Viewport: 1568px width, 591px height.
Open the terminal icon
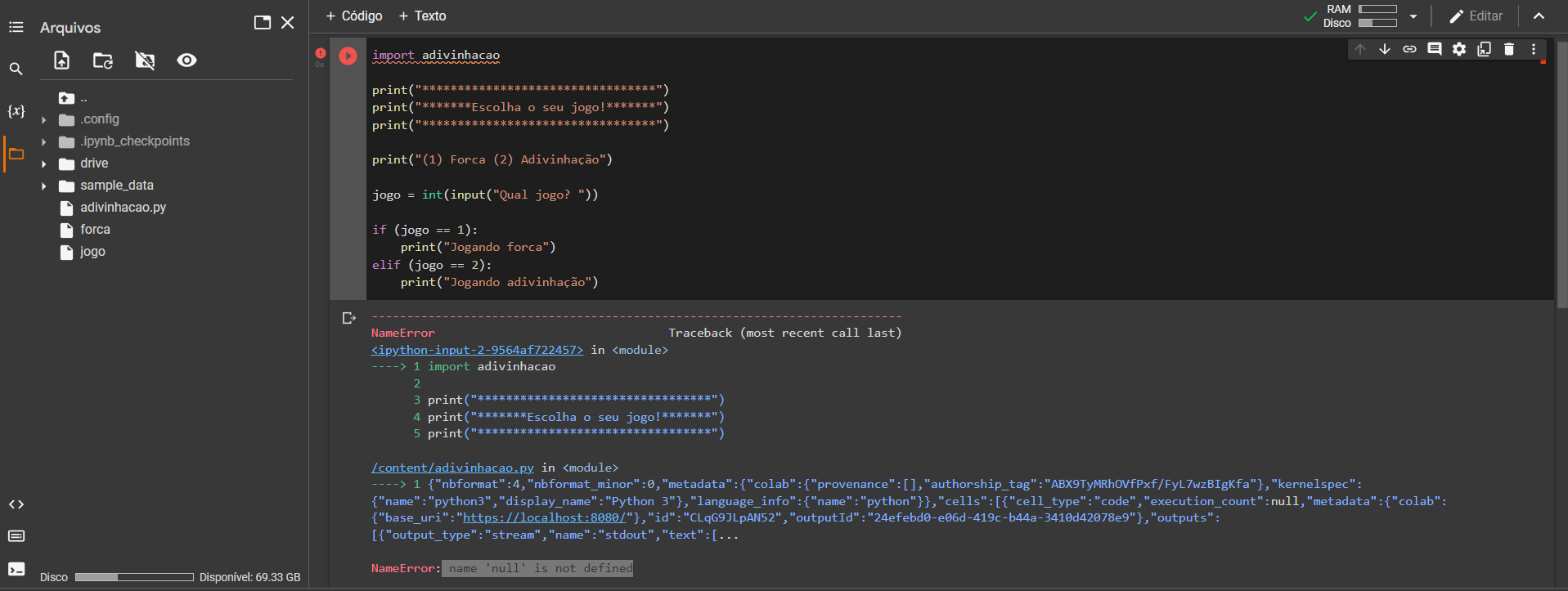pos(16,569)
